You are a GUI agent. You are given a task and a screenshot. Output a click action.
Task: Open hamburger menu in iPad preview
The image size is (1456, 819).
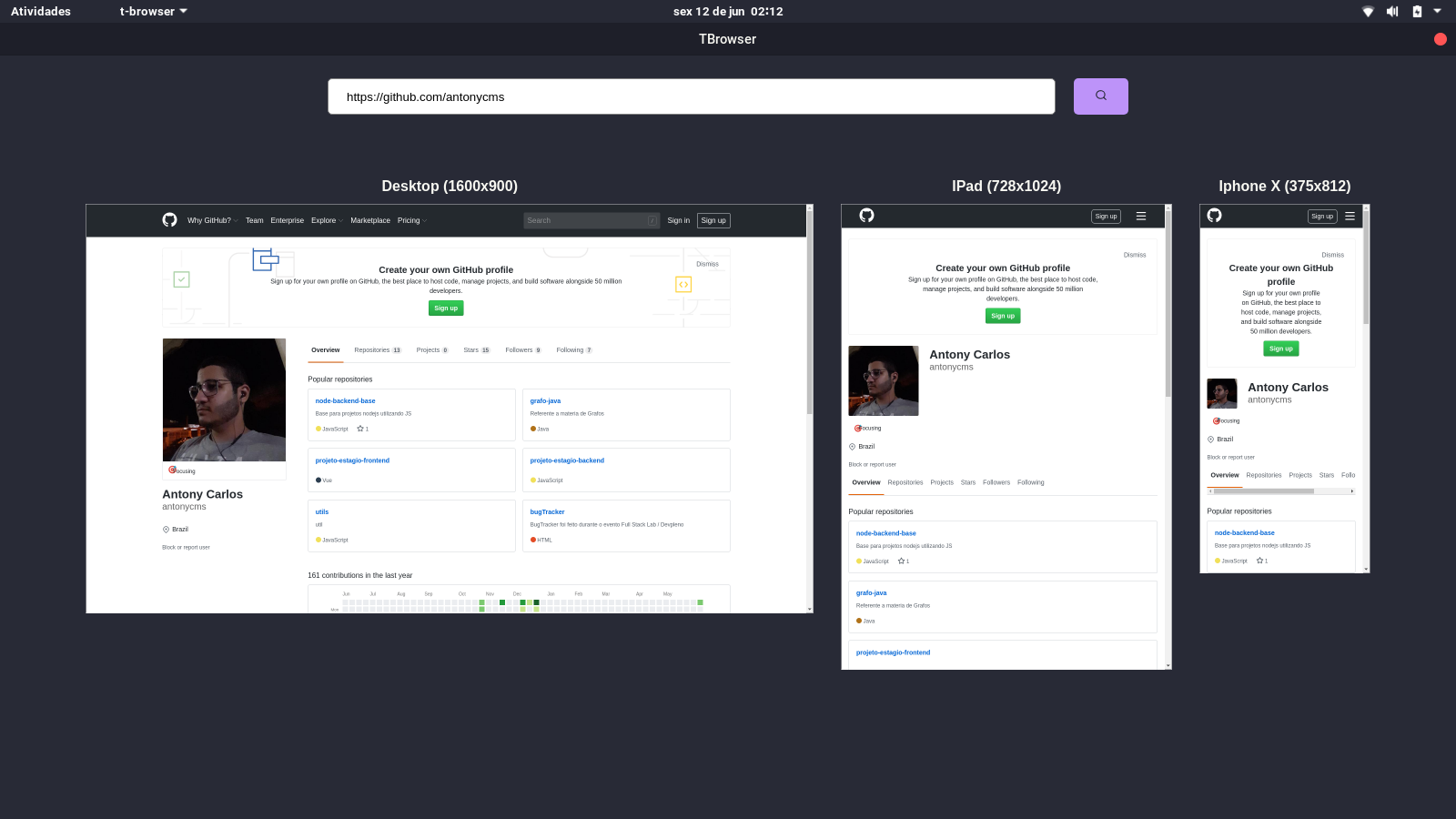pos(1140,217)
